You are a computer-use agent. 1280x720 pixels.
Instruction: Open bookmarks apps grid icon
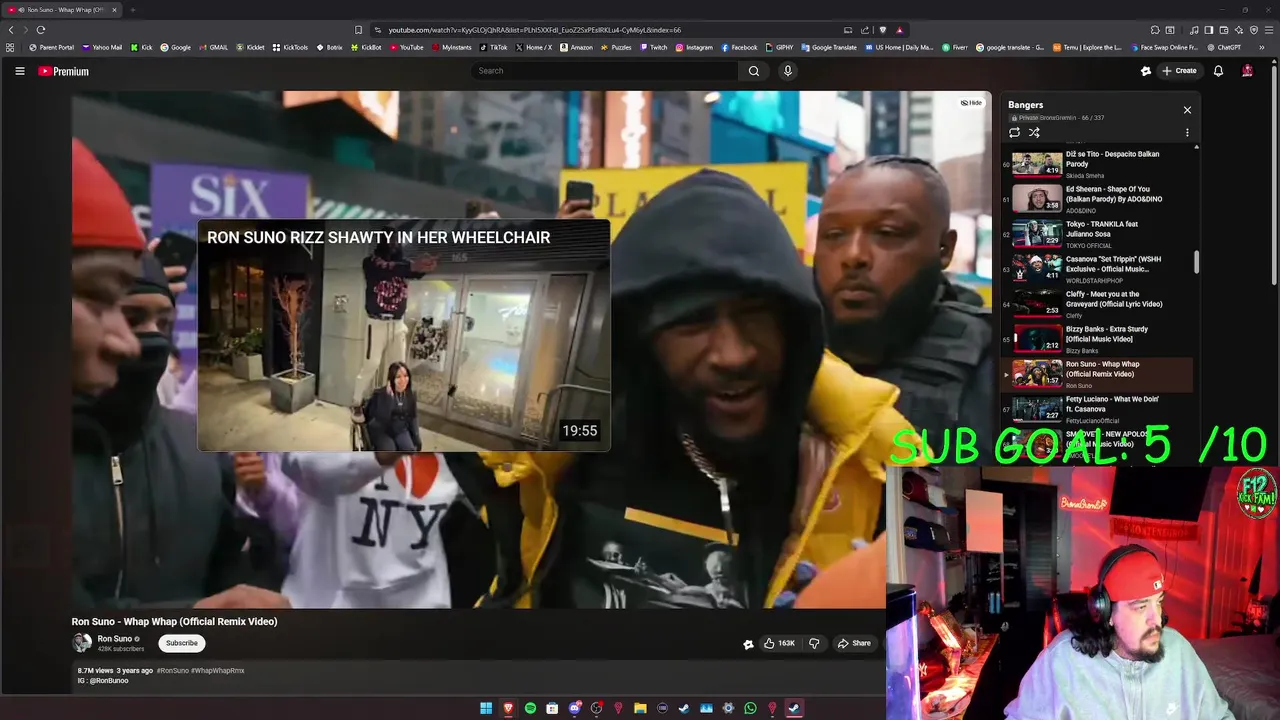click(x=11, y=47)
